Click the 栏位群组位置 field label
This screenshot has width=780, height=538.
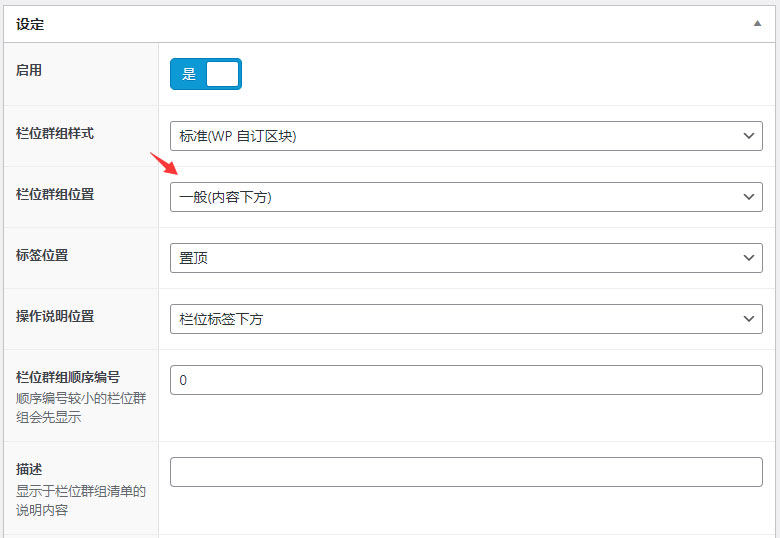55,194
